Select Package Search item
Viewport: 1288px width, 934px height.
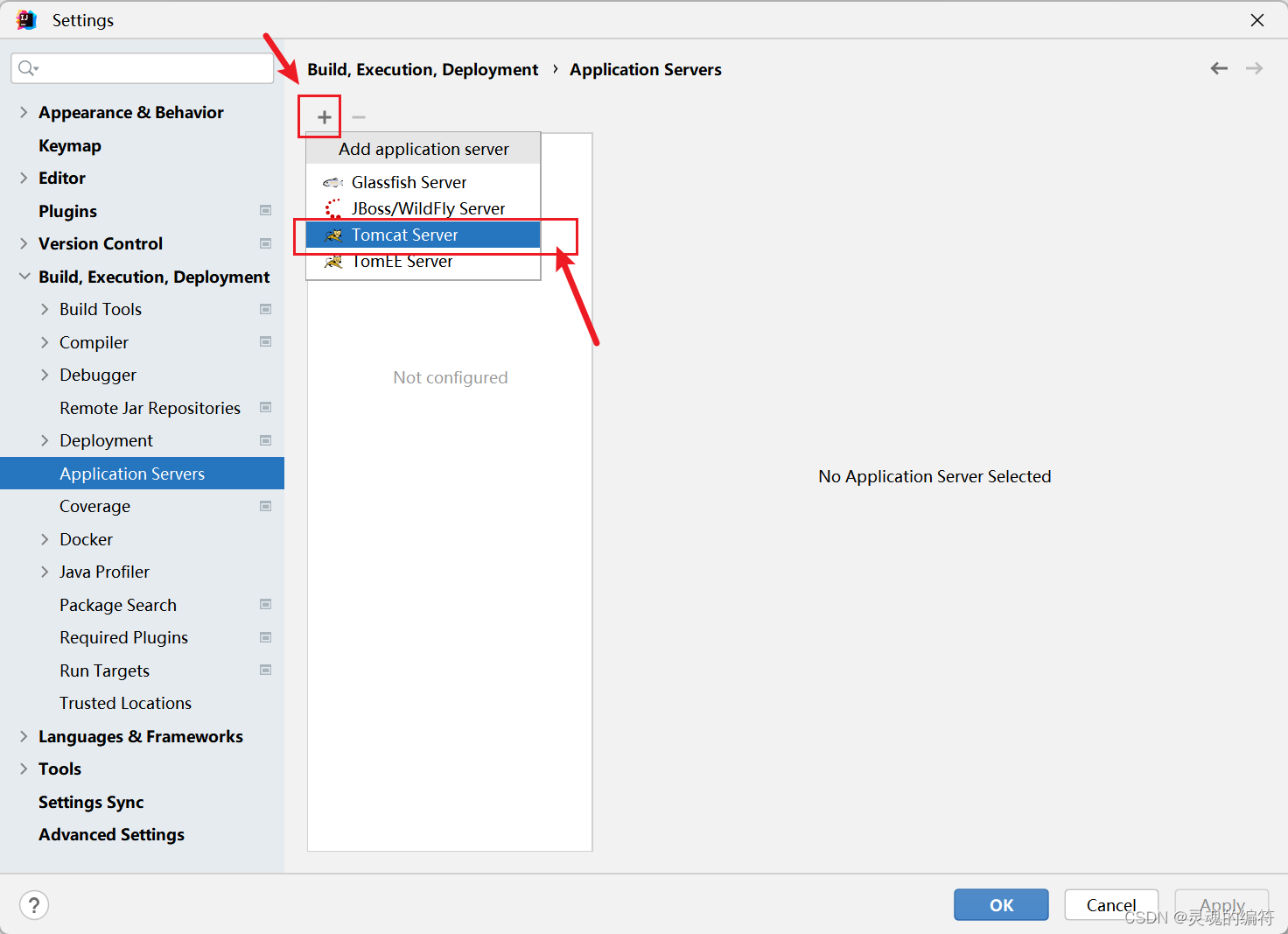coord(118,605)
